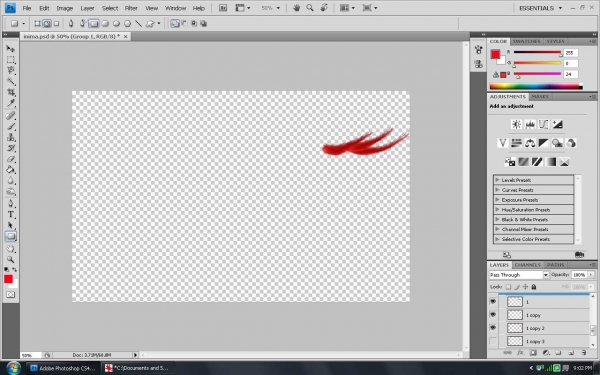Select the Zoom tool in toolbox

click(x=10, y=259)
